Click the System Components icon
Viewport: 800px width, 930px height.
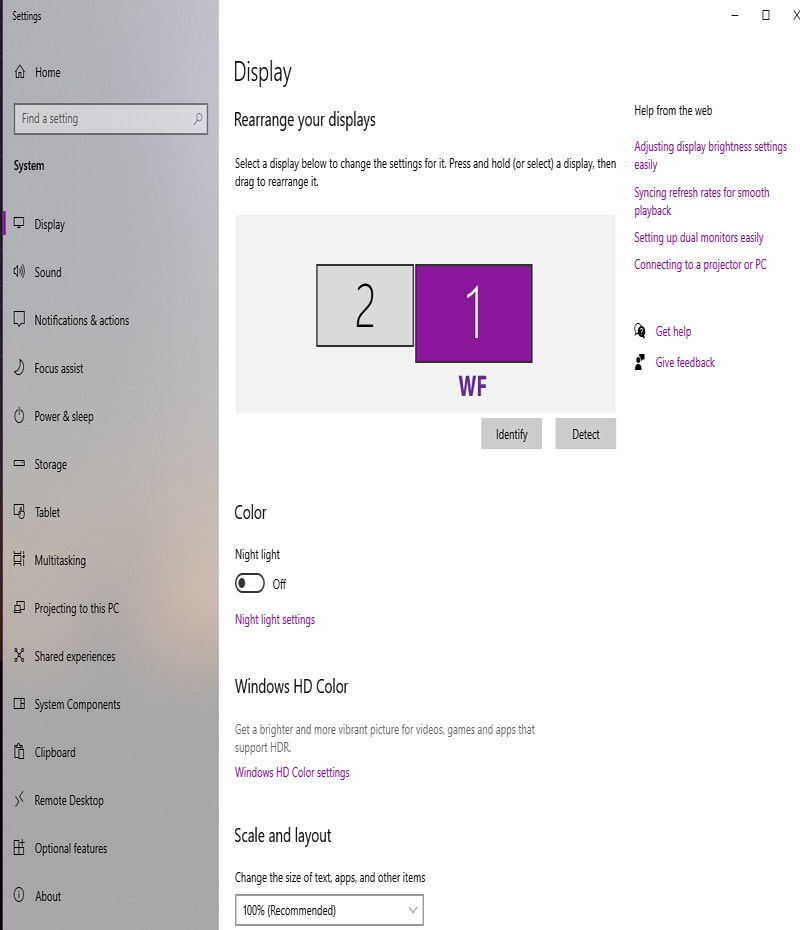[20, 703]
